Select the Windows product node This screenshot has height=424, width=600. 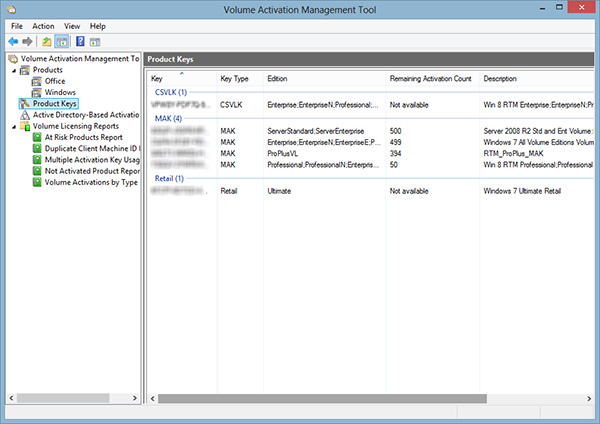[x=59, y=92]
